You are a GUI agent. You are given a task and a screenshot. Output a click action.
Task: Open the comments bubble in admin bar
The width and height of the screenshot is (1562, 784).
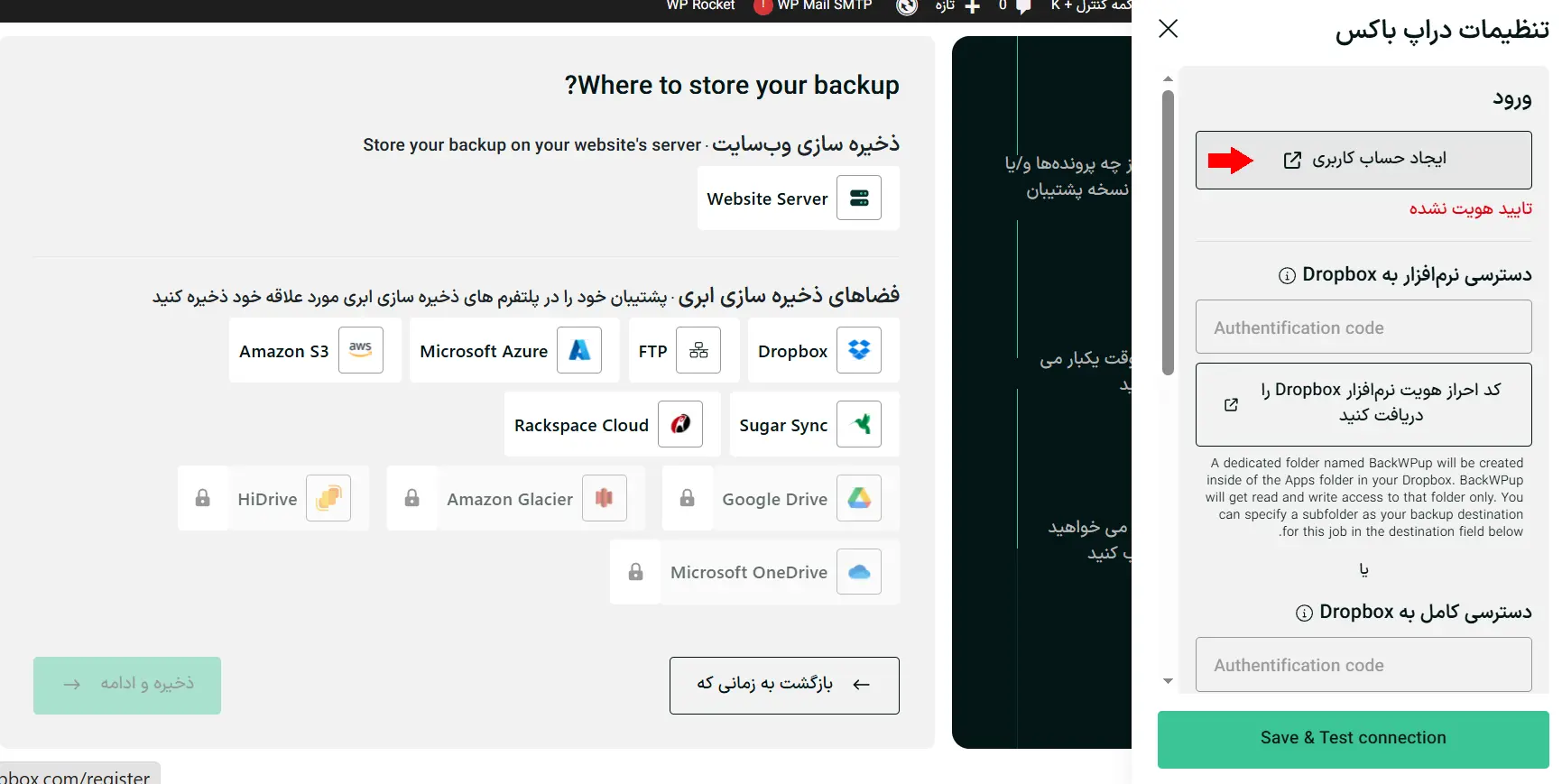tap(1023, 7)
